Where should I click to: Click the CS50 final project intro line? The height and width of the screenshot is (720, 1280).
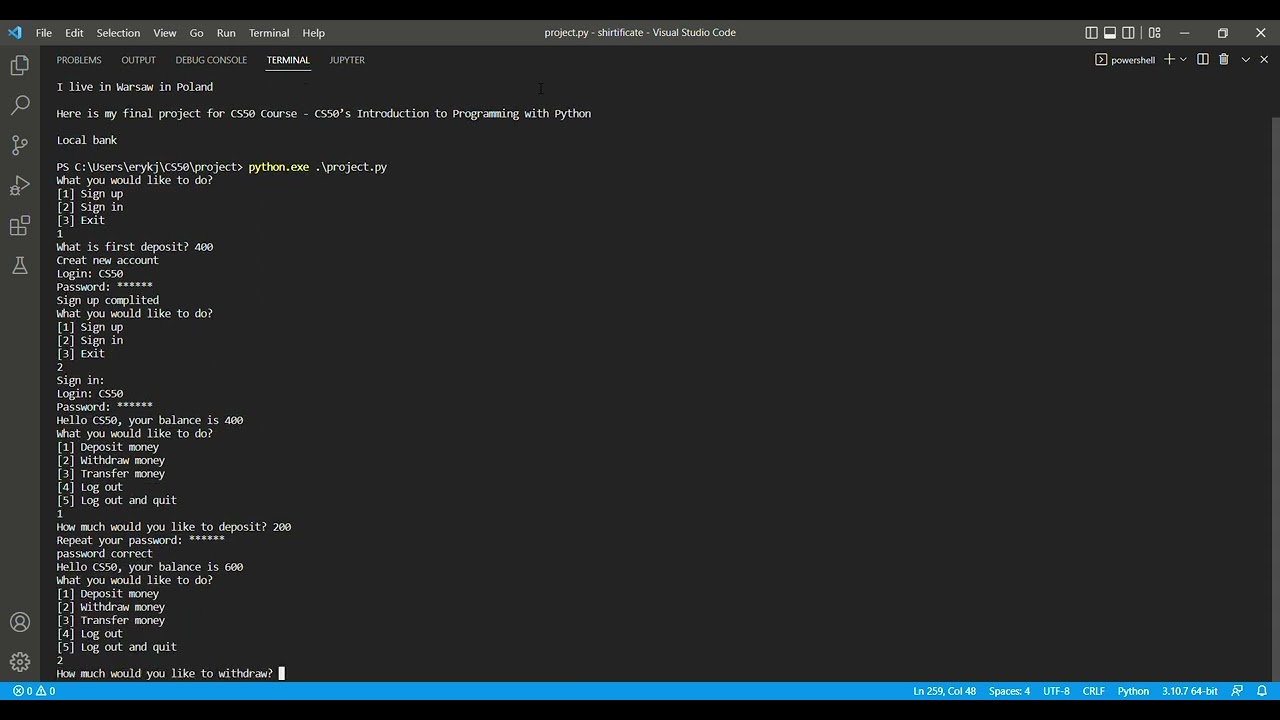[324, 114]
